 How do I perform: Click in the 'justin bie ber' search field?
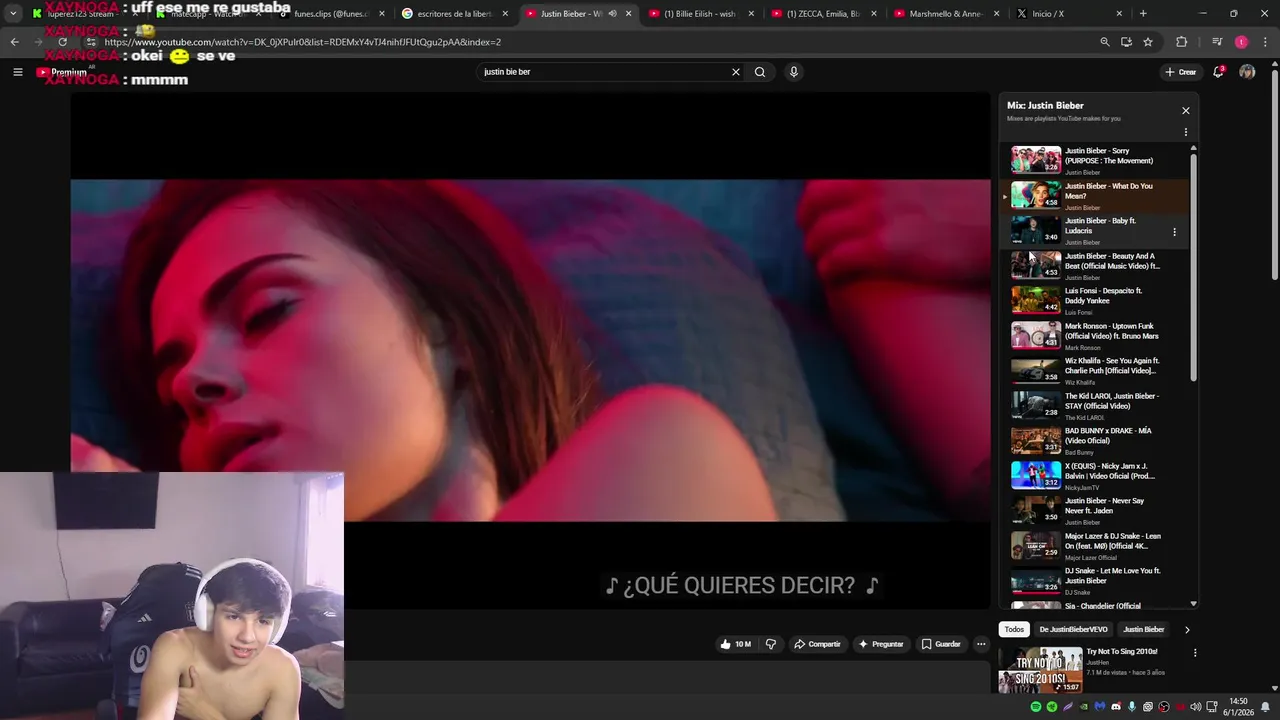[603, 72]
